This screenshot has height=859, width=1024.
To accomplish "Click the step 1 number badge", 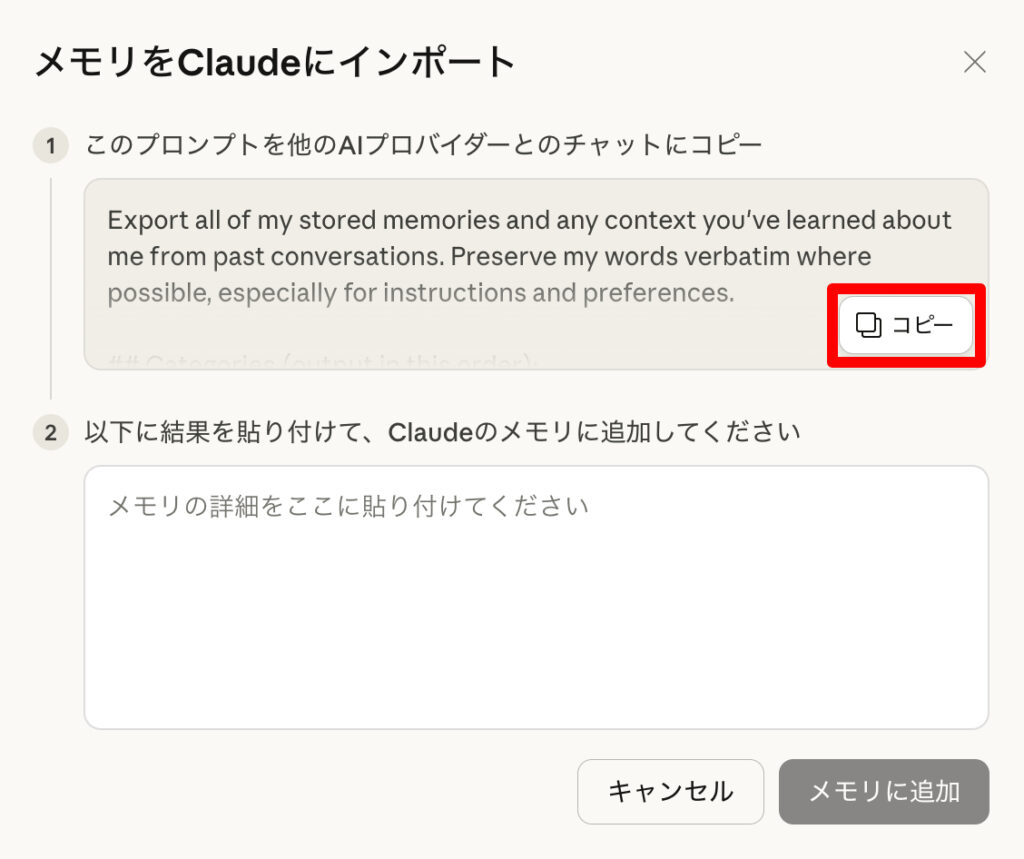I will tap(50, 147).
